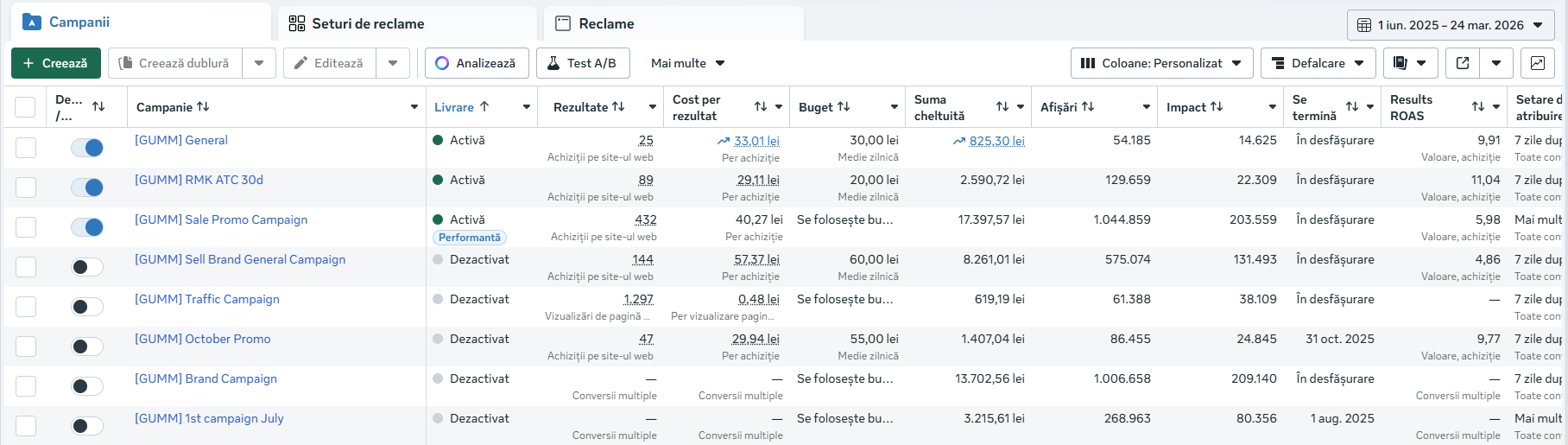Click Creează dublură duplicate button
Viewport: 1568px width, 445px height.
point(175,63)
